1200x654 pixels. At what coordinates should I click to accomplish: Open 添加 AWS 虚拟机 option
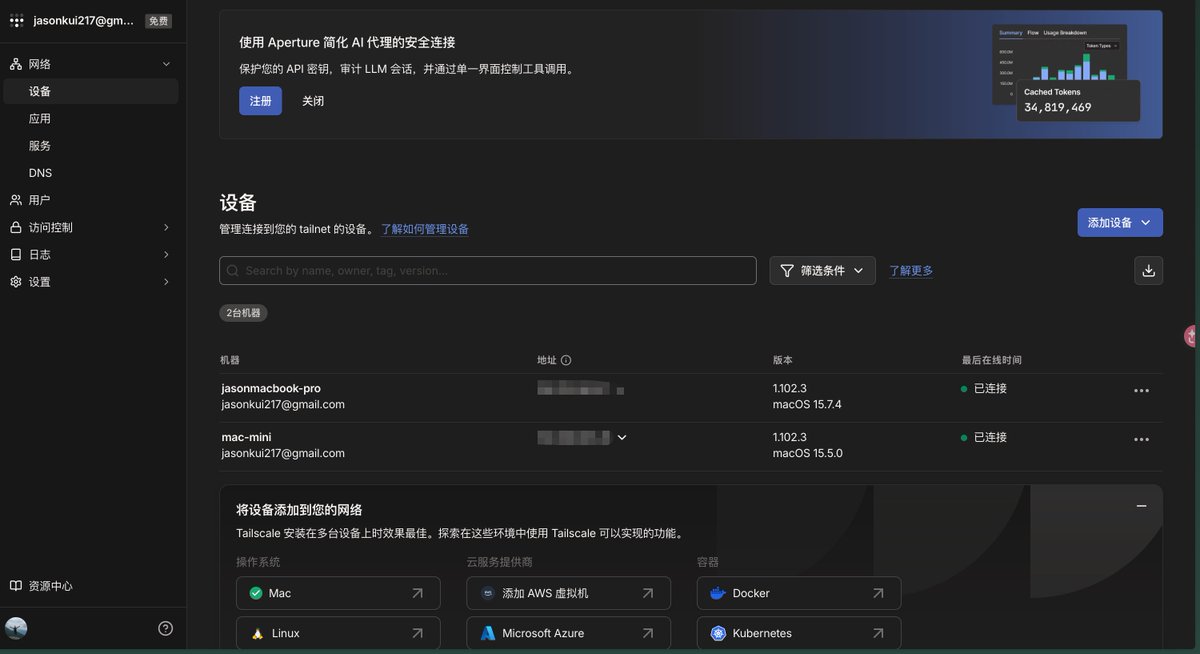pos(568,593)
